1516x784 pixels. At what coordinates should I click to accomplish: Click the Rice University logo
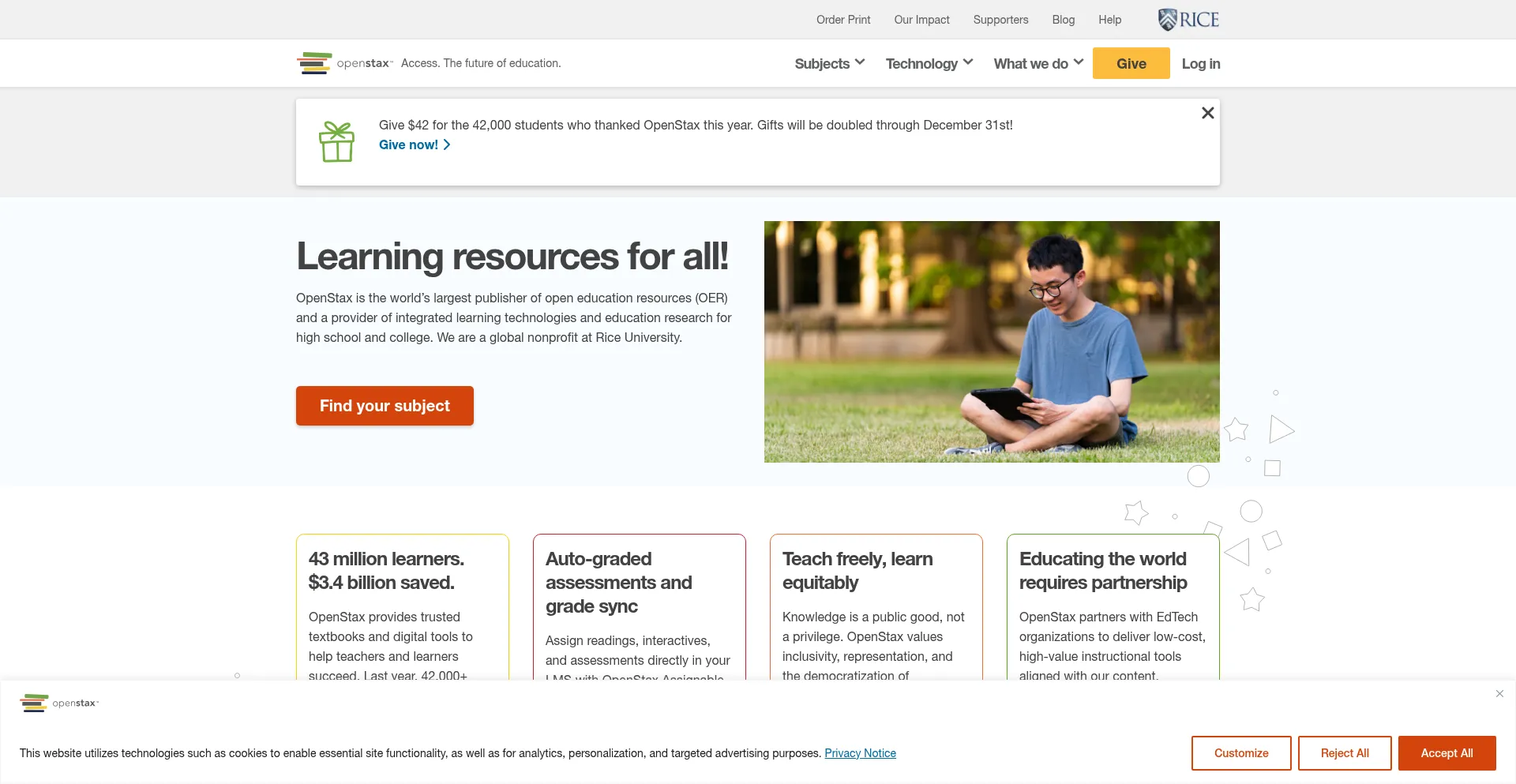pos(1188,20)
